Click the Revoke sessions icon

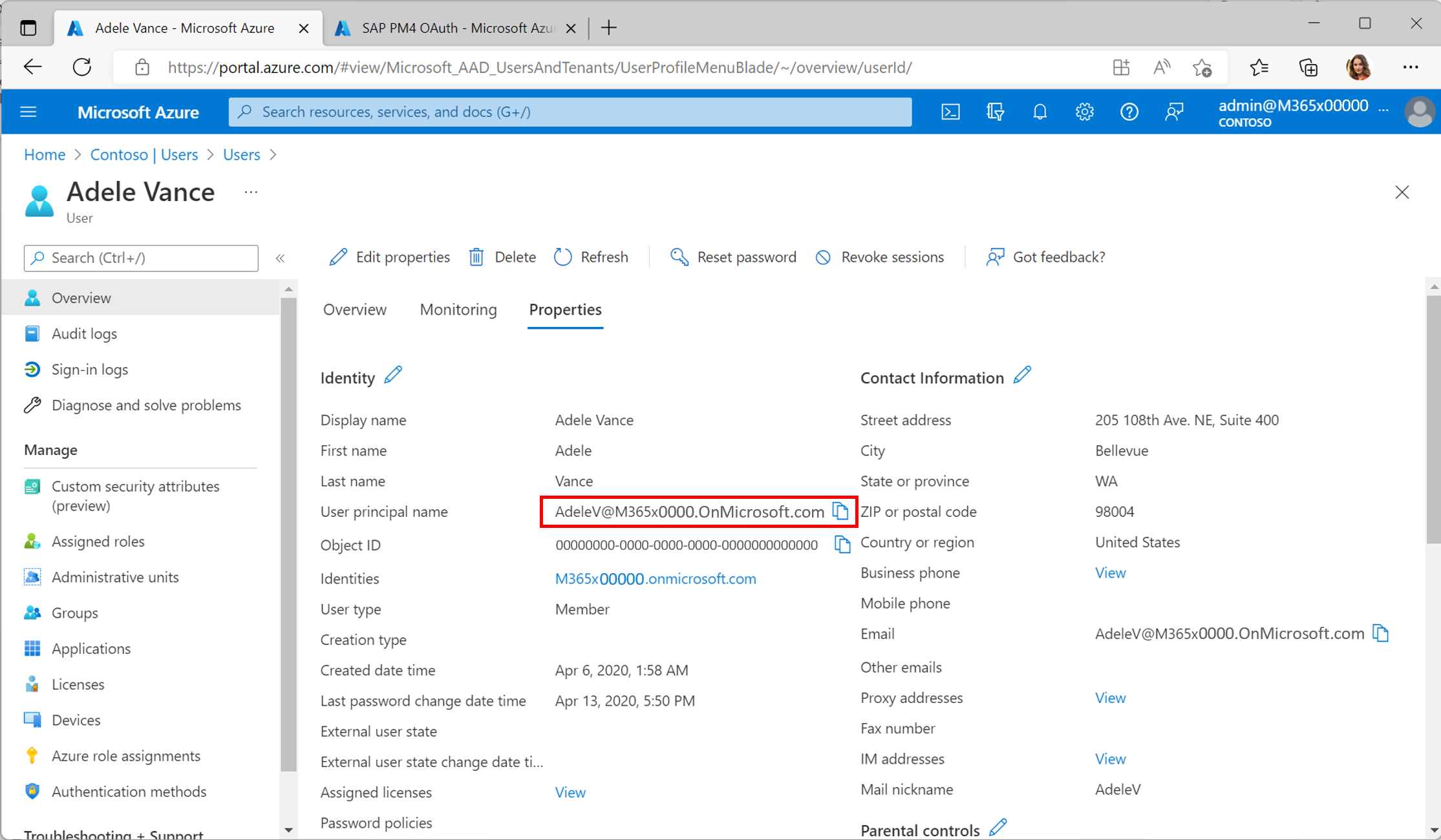click(822, 257)
